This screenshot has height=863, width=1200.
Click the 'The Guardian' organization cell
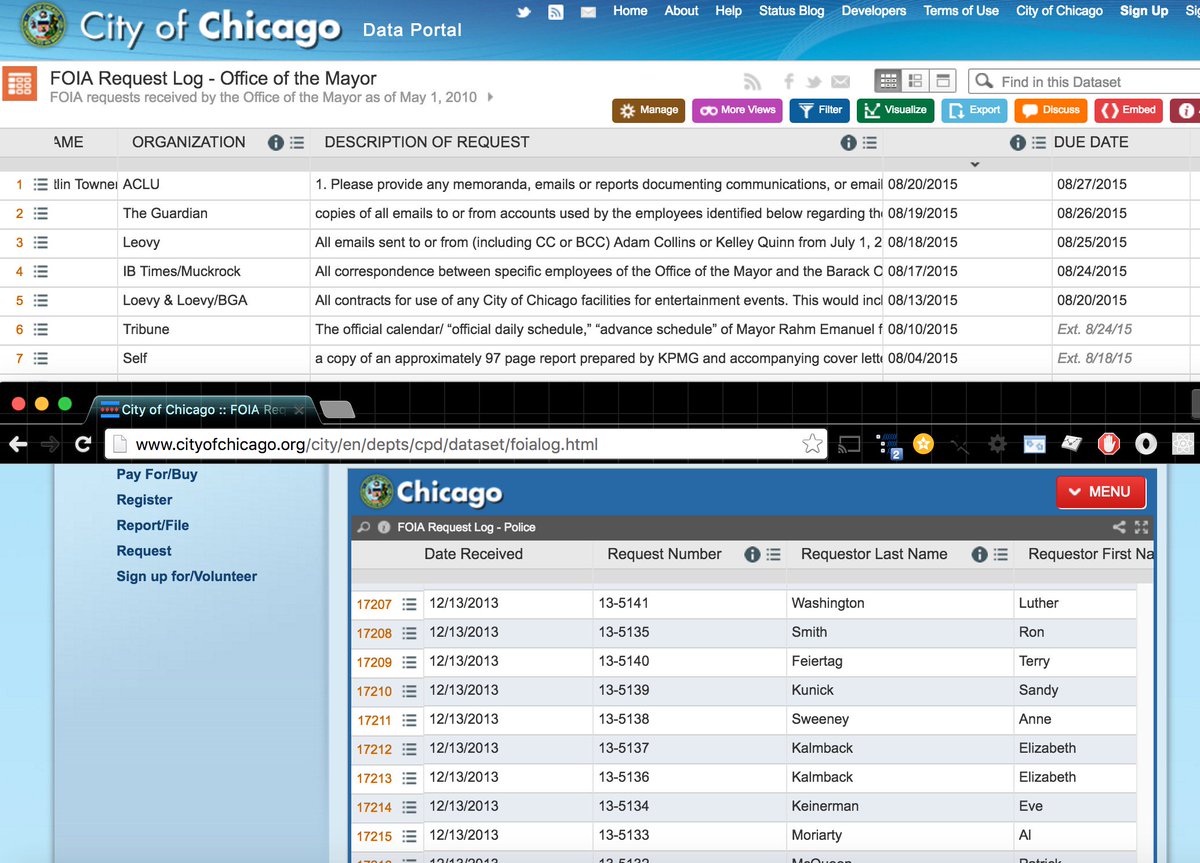click(213, 213)
